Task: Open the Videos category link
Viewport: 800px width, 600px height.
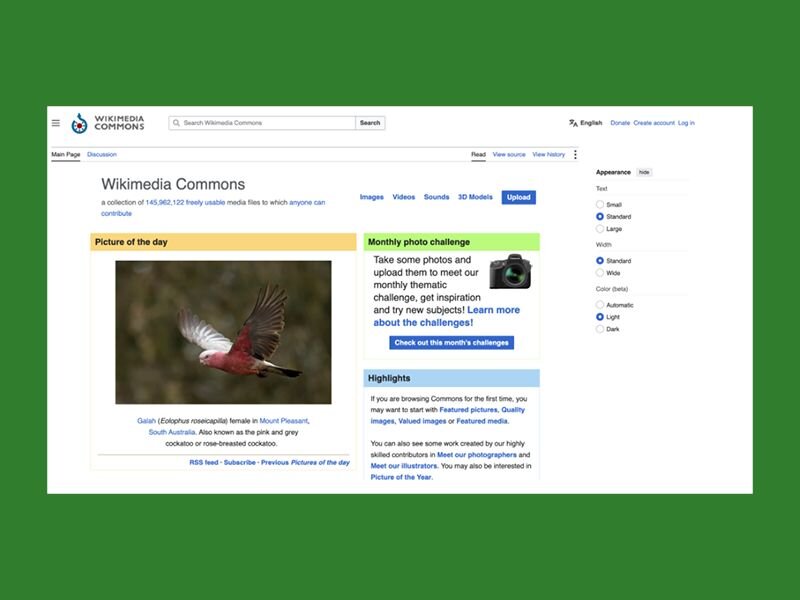Action: [x=404, y=197]
